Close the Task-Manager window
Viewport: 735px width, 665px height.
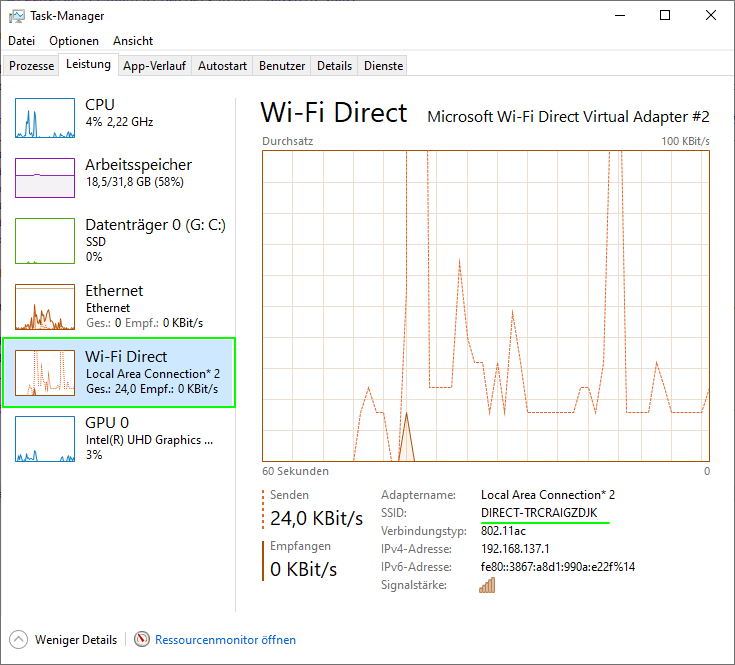711,15
